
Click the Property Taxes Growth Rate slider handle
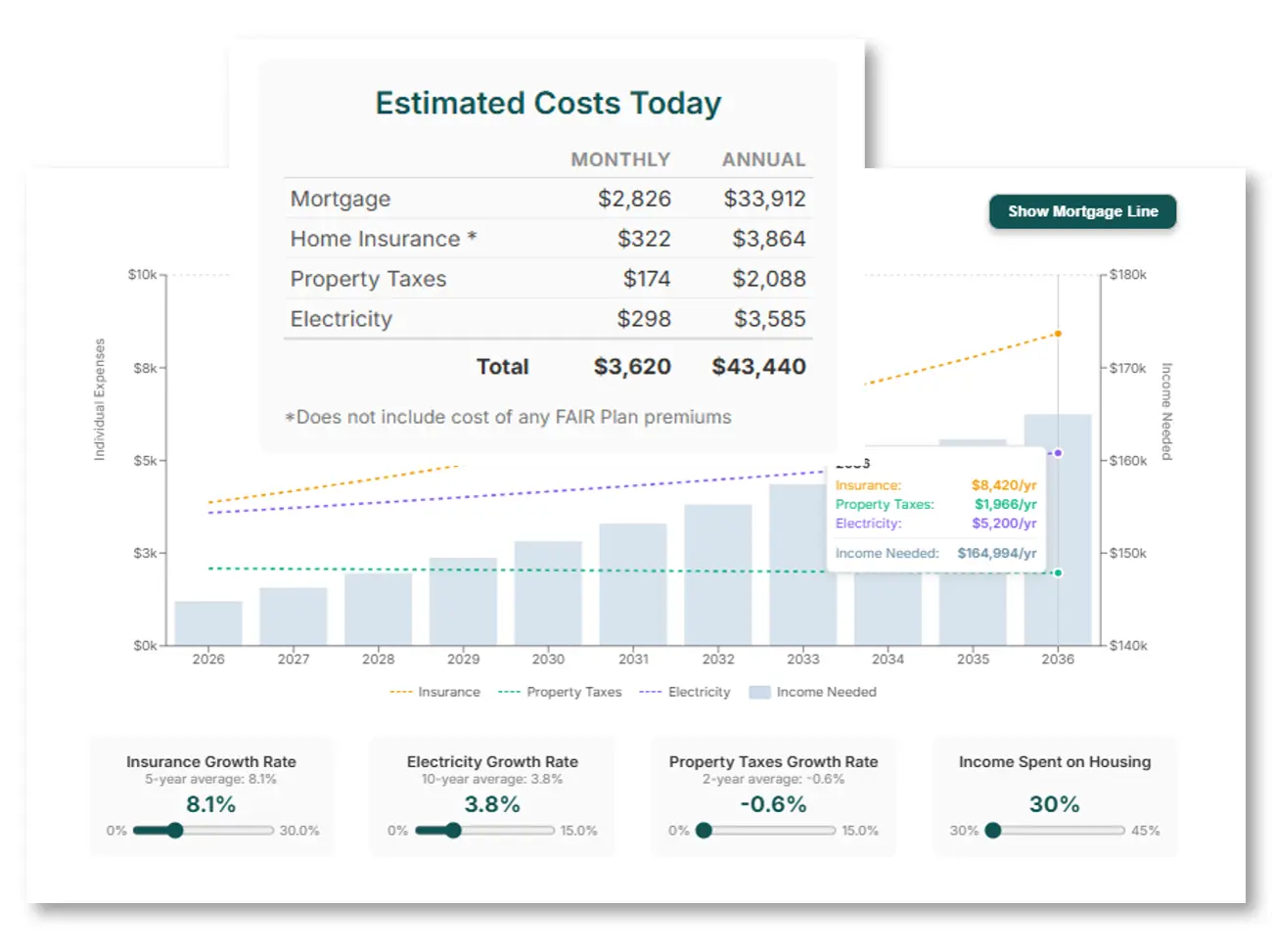pyautogui.click(x=704, y=831)
